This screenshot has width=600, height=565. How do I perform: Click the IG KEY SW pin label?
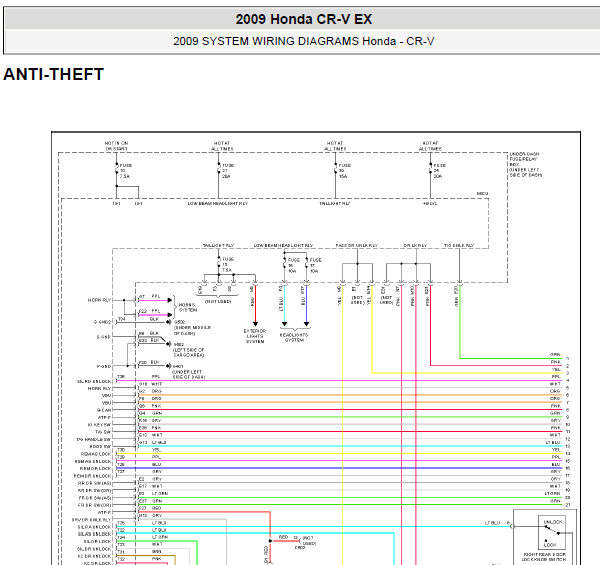click(99, 425)
